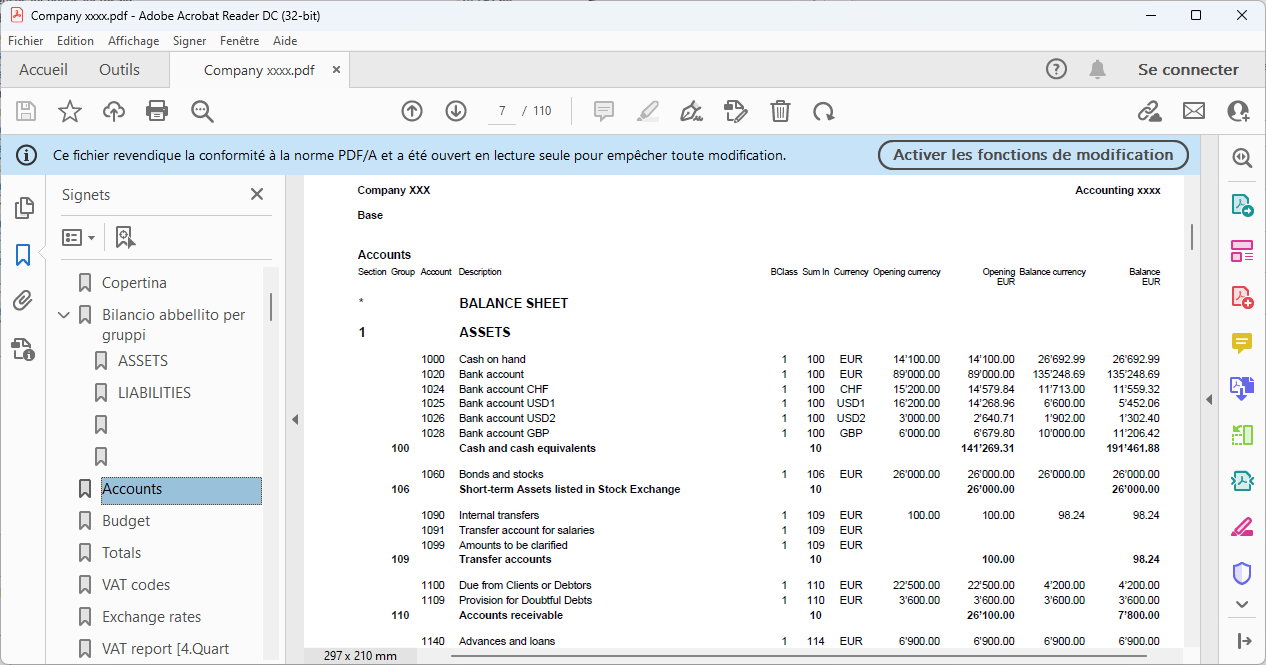1266x665 pixels.
Task: Rotate the page with rotate icon
Action: pos(824,111)
